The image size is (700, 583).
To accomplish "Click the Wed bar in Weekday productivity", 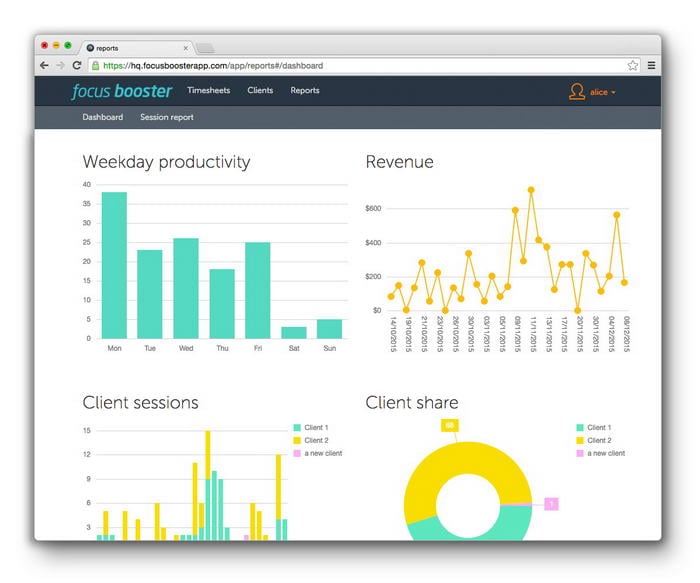I will 186,288.
